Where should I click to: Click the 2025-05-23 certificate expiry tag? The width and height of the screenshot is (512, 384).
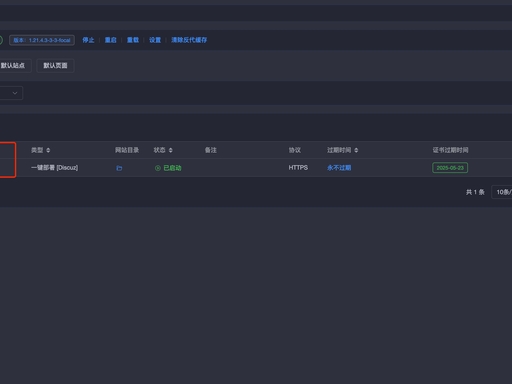point(450,168)
